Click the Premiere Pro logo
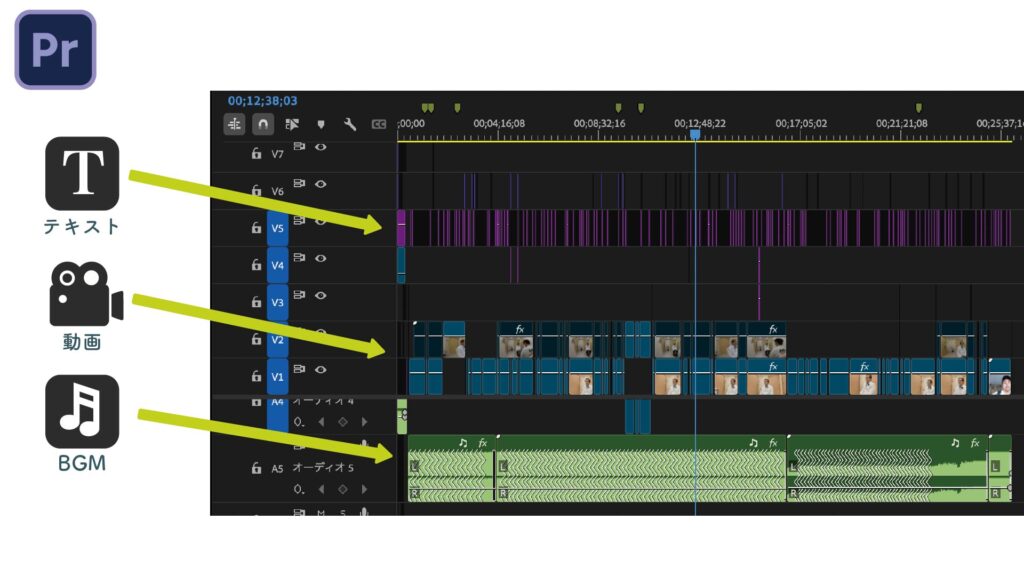Viewport: 1024px width, 576px height. 55,50
